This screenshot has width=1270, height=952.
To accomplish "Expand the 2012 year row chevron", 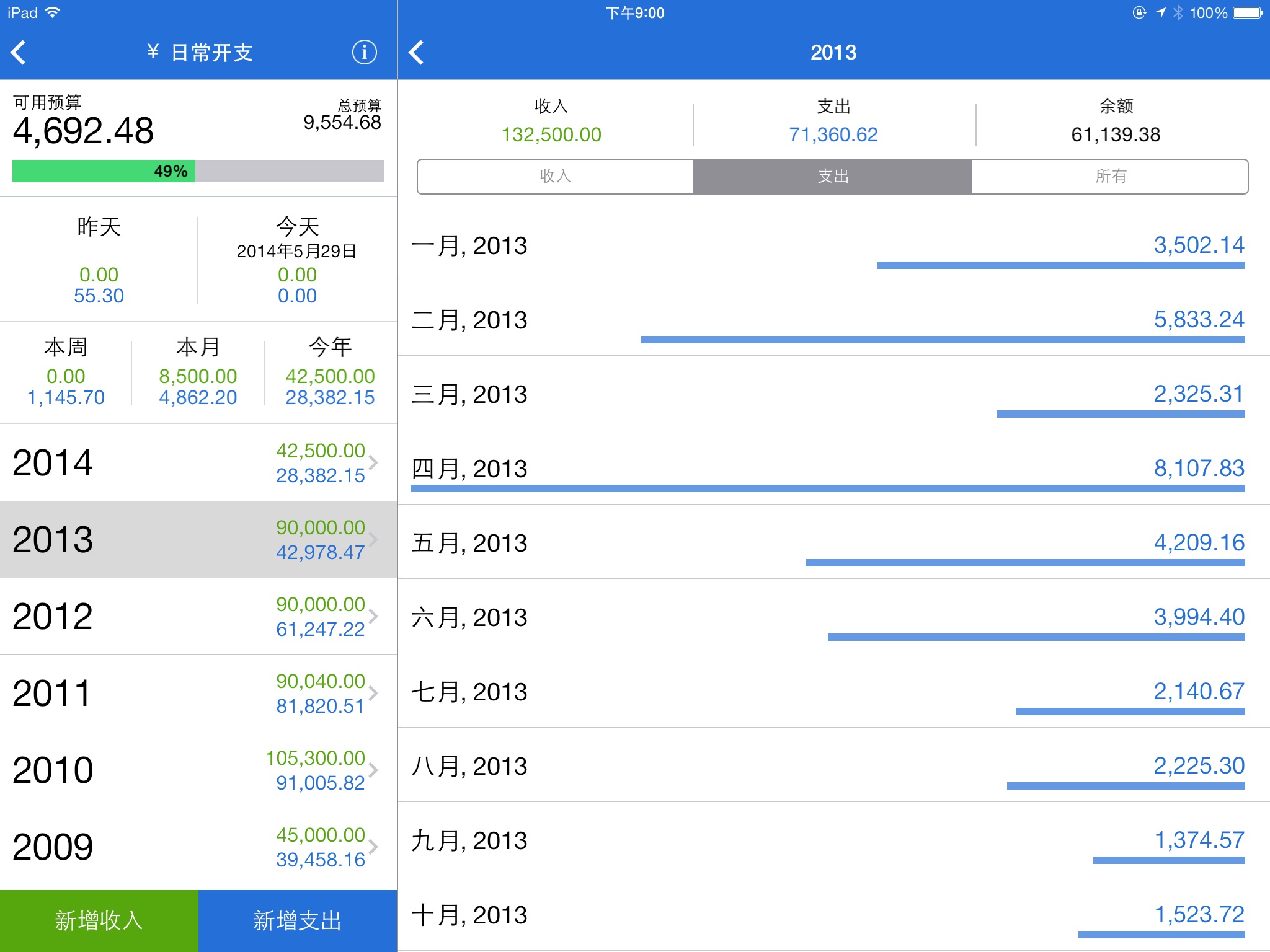I will [x=373, y=616].
